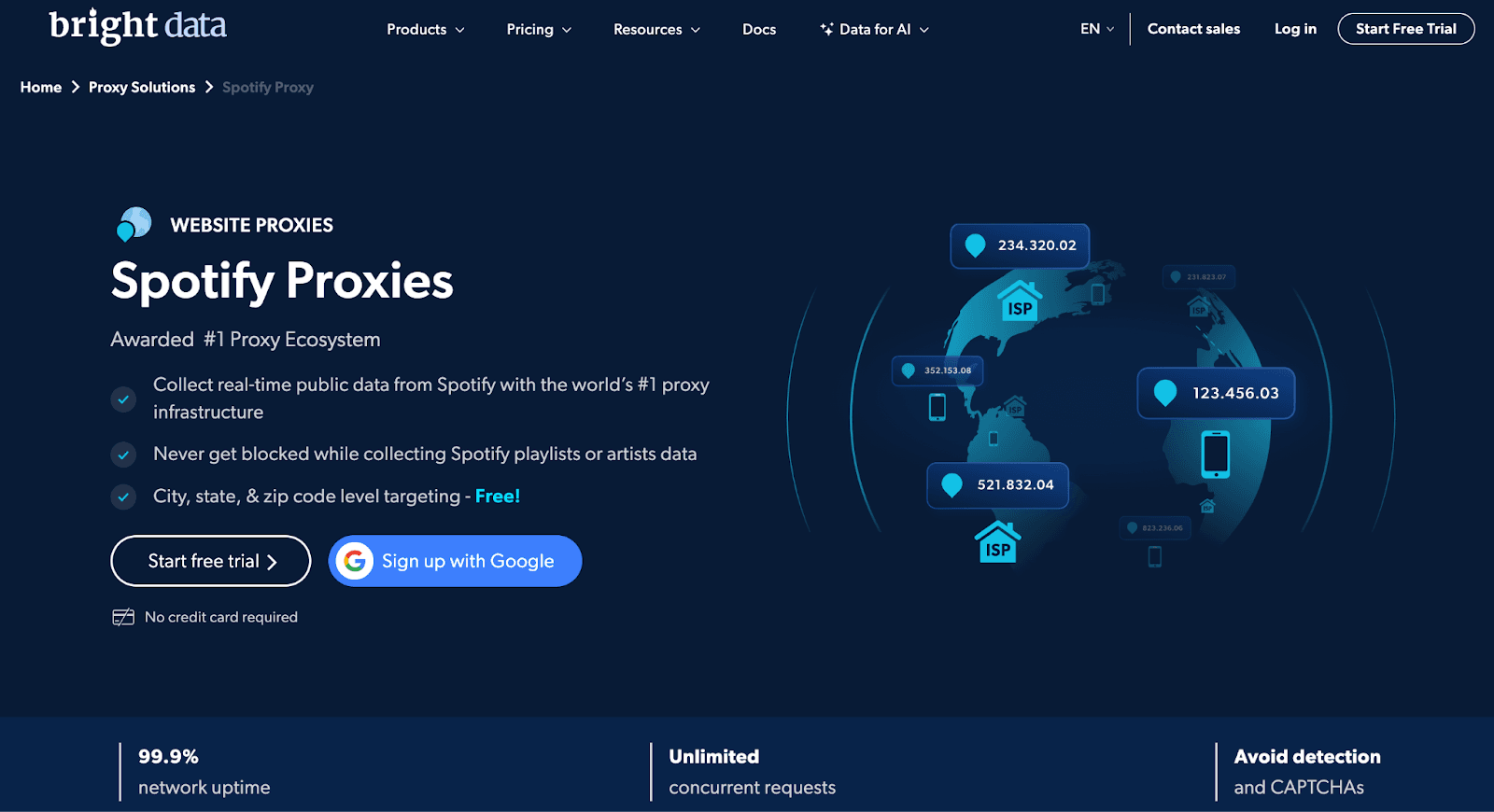Screen dimensions: 1494x812
Task: Click 'No credit card required' text
Action: point(221,617)
